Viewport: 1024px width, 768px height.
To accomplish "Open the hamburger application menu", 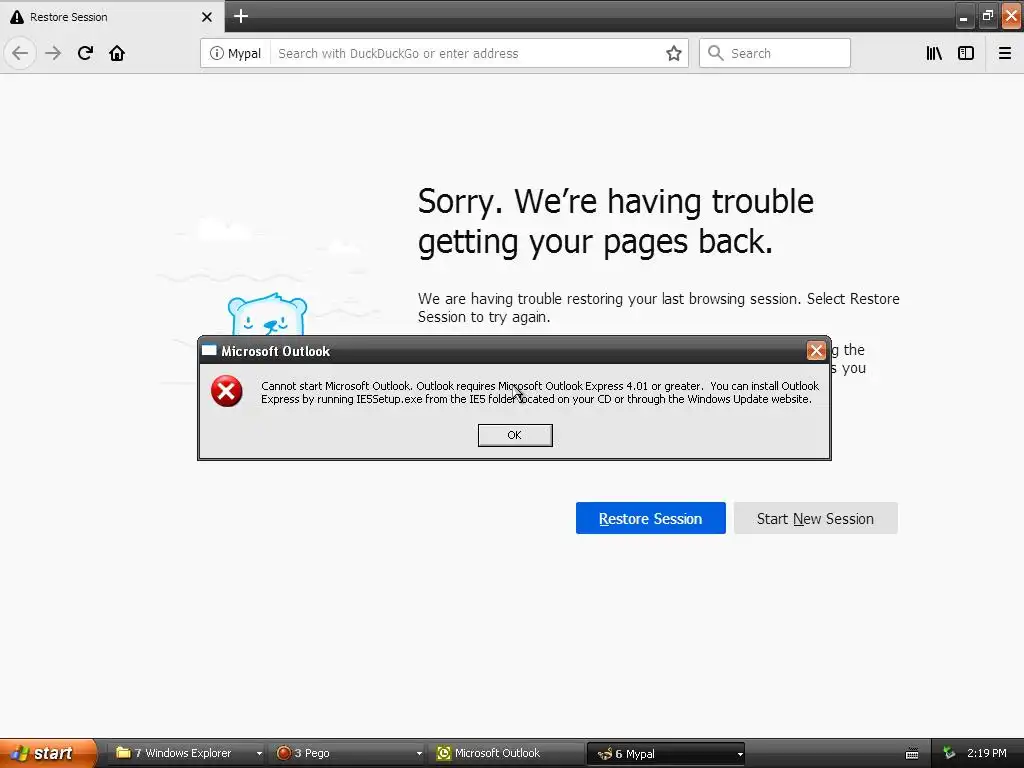I will point(1005,53).
